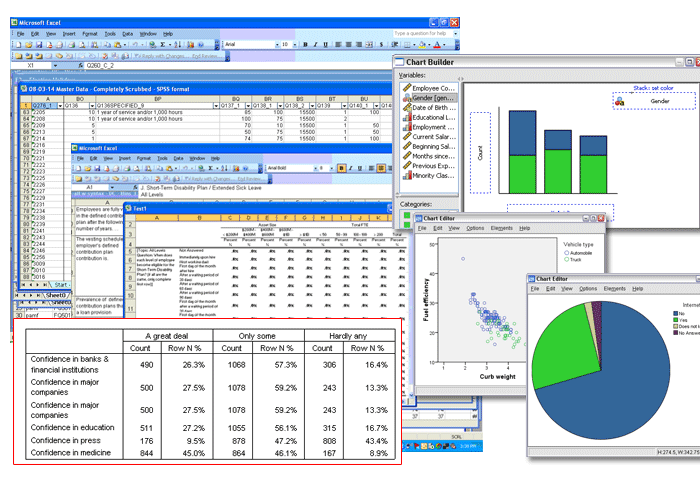Click the Save icon in Excel toolbar
This screenshot has width=700, height=480.
coord(37,45)
